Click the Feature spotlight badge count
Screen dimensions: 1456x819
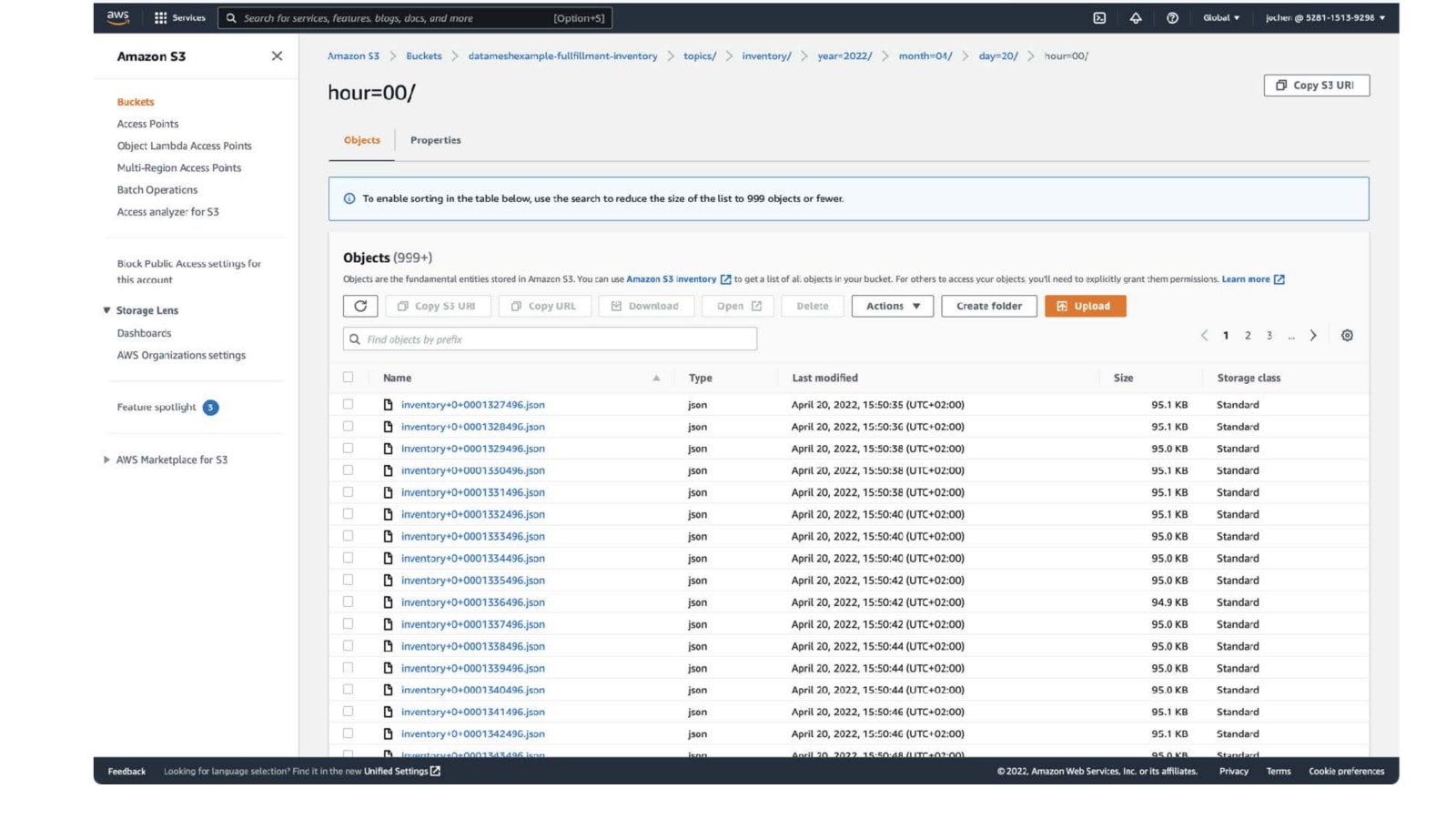pos(210,408)
